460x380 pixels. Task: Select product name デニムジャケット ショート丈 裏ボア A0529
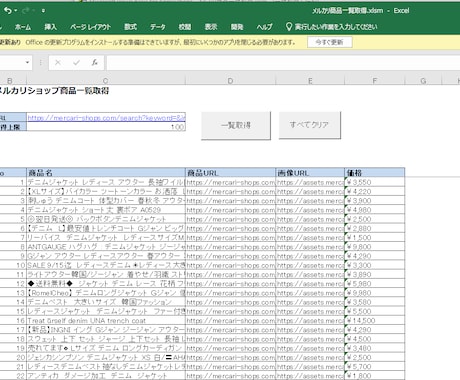point(106,210)
